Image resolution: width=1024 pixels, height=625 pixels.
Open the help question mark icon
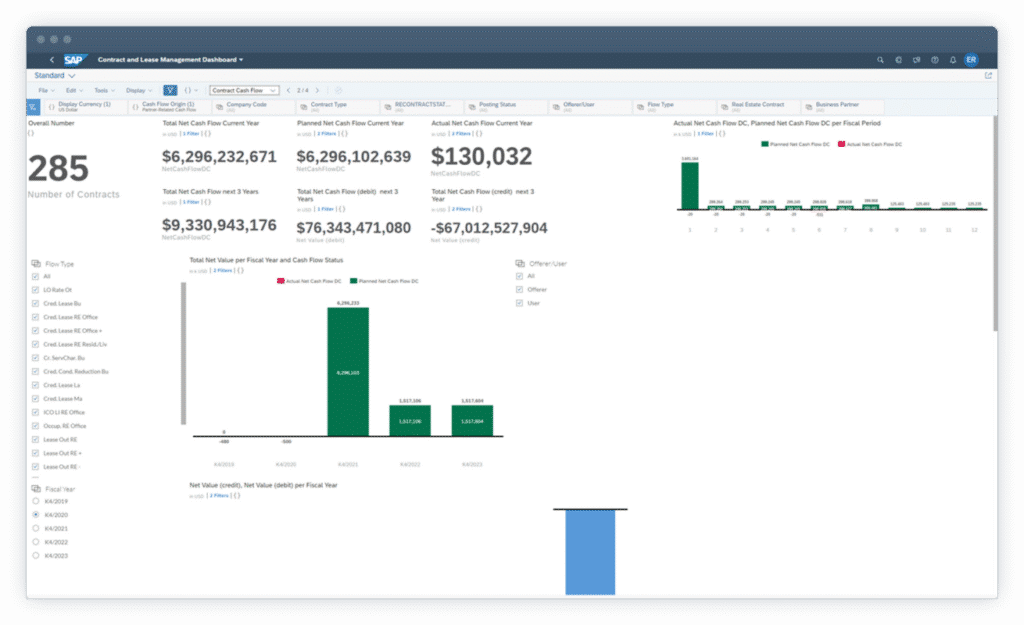click(x=934, y=60)
